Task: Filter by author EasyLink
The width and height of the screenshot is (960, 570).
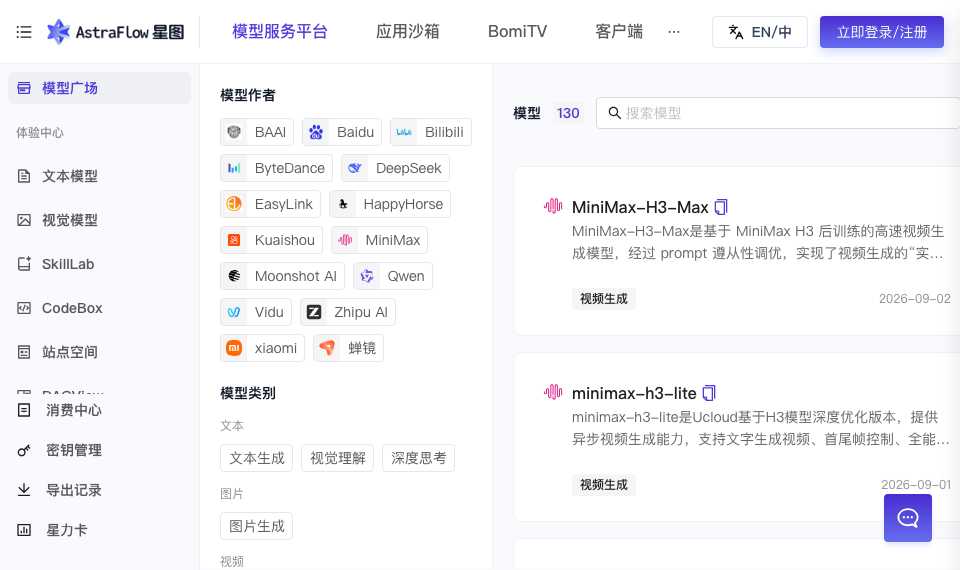Action: click(x=270, y=204)
